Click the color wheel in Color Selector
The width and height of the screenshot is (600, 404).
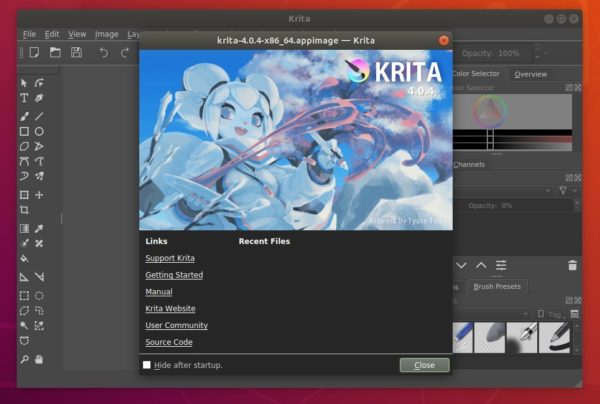click(490, 111)
